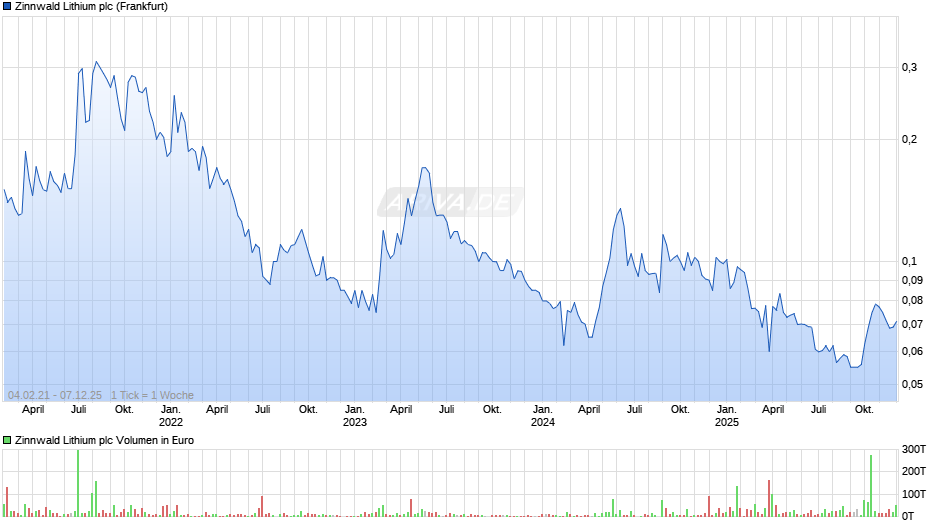Click the date range '04.02.21 - 07.12.25'
This screenshot has height=526, width=940.
pos(55,395)
